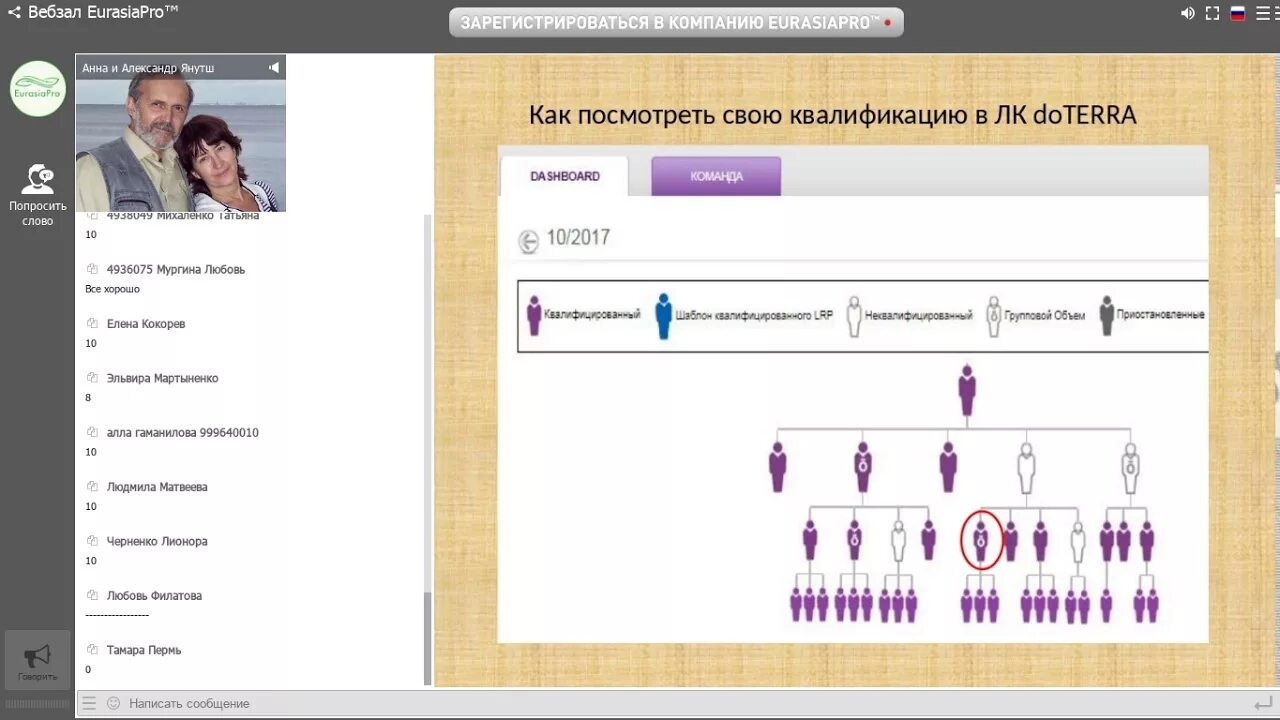The image size is (1280, 720).
Task: Switch to the DASHBOARD tab in slide
Action: (x=565, y=176)
